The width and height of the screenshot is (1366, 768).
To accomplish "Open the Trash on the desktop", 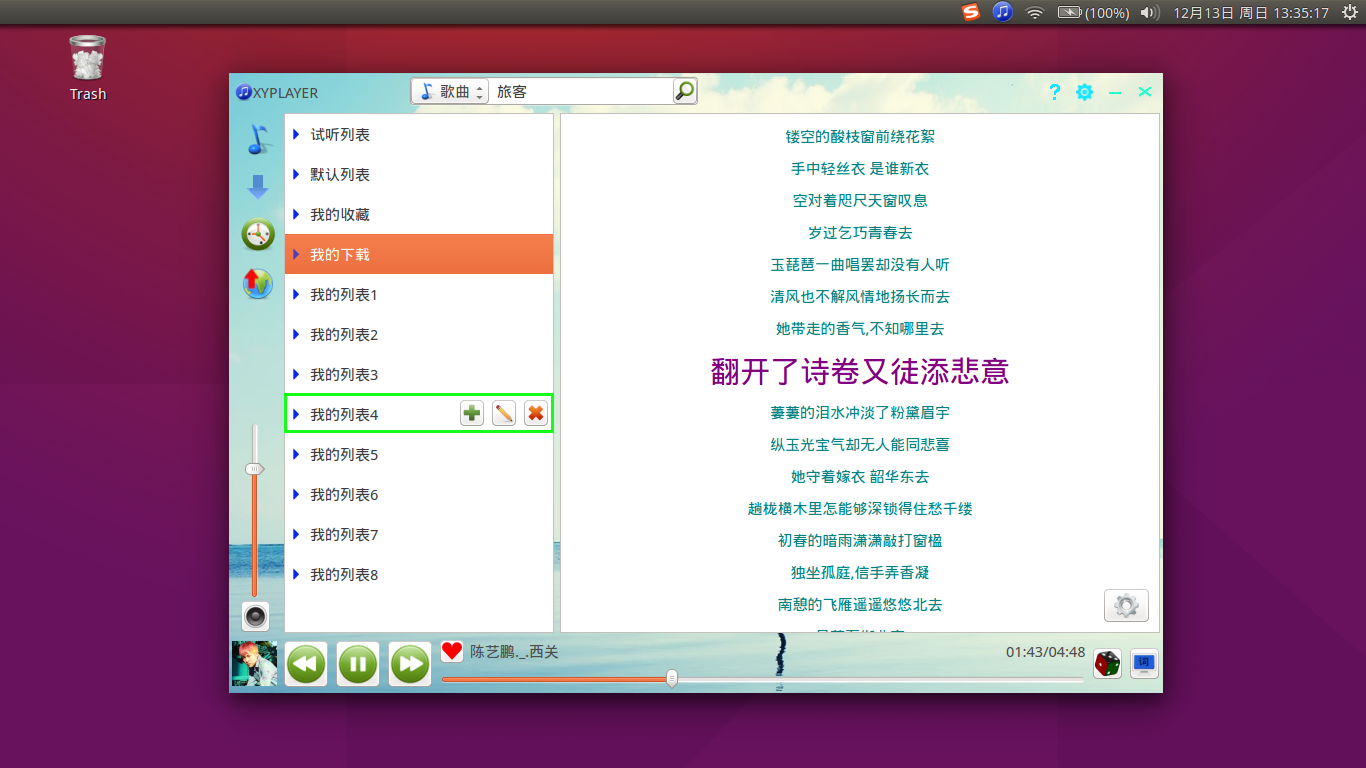I will [x=87, y=68].
